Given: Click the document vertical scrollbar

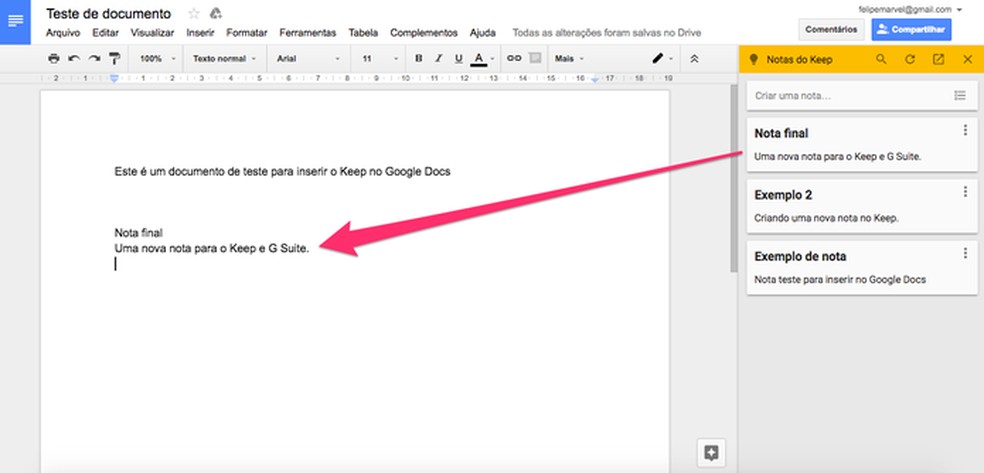Looking at the screenshot, I should [733, 178].
